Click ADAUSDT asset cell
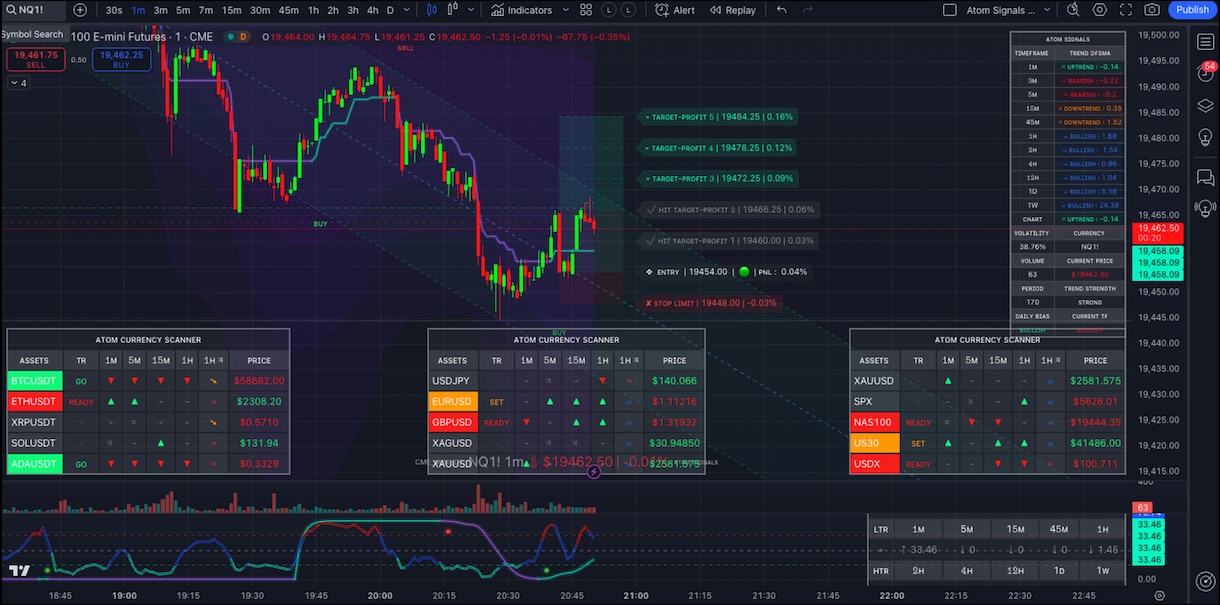Screen dimensions: 1220x605 (35, 464)
